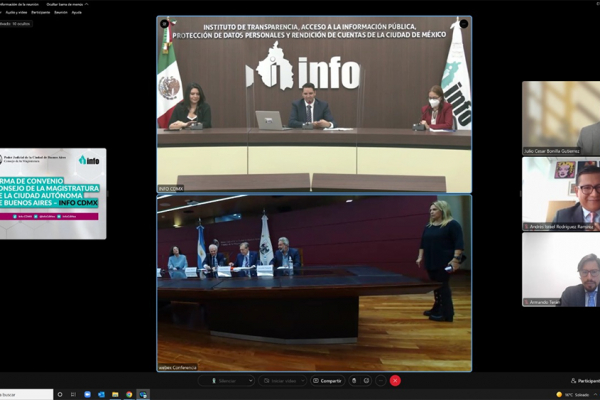Click options icon at INFO CDMX tile's left corner
This screenshot has width=600, height=400.
pos(165,24)
